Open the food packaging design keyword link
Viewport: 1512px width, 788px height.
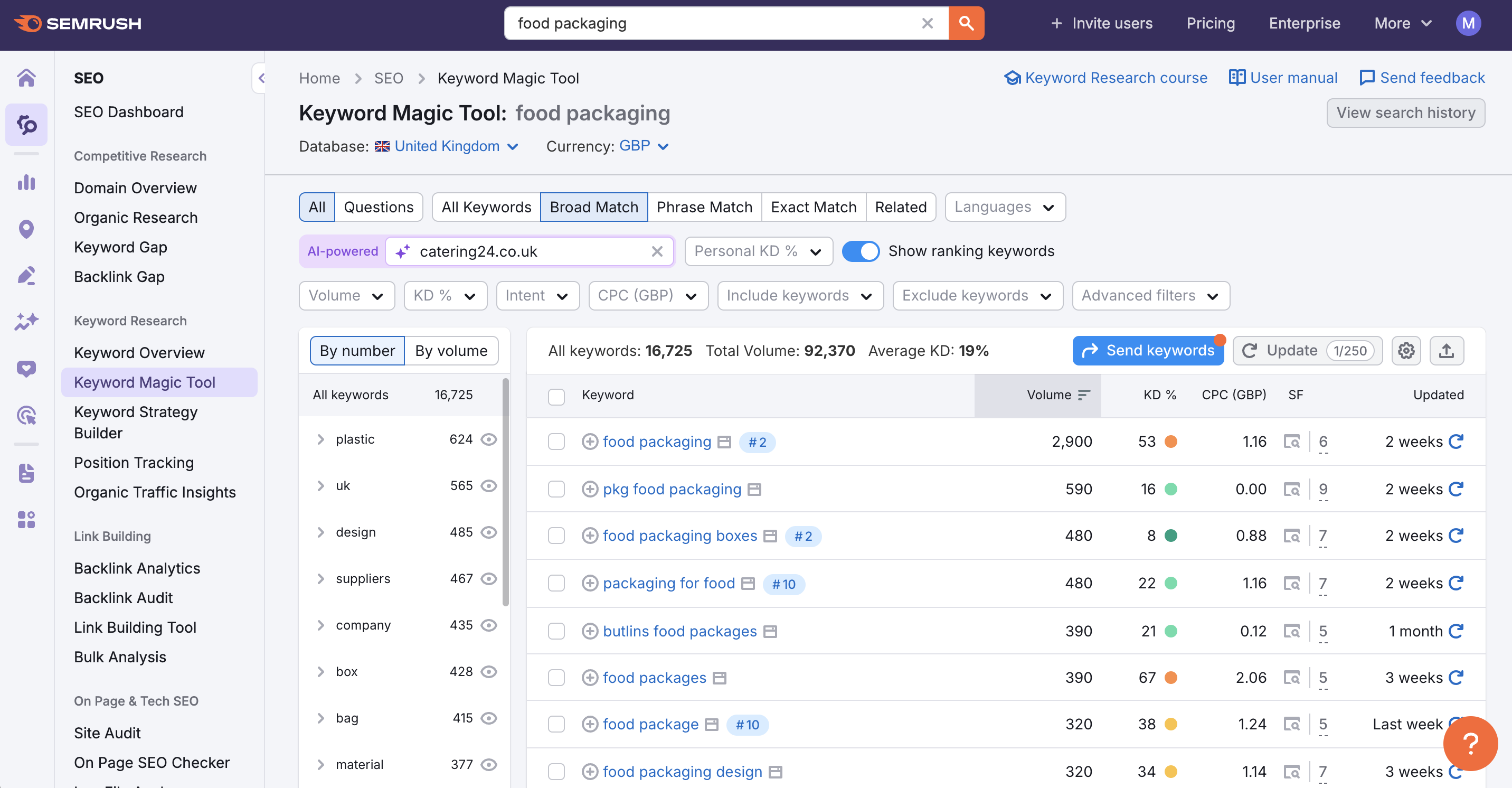click(682, 771)
